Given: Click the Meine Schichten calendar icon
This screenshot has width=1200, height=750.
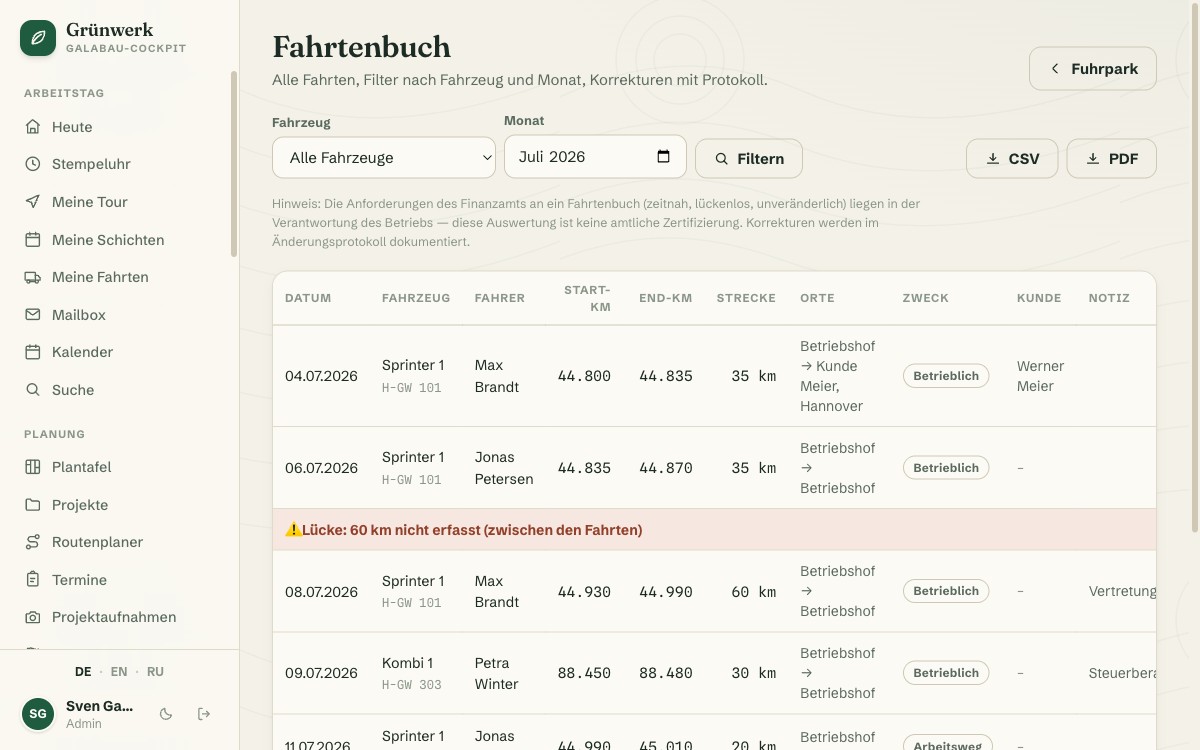Looking at the screenshot, I should tap(33, 240).
